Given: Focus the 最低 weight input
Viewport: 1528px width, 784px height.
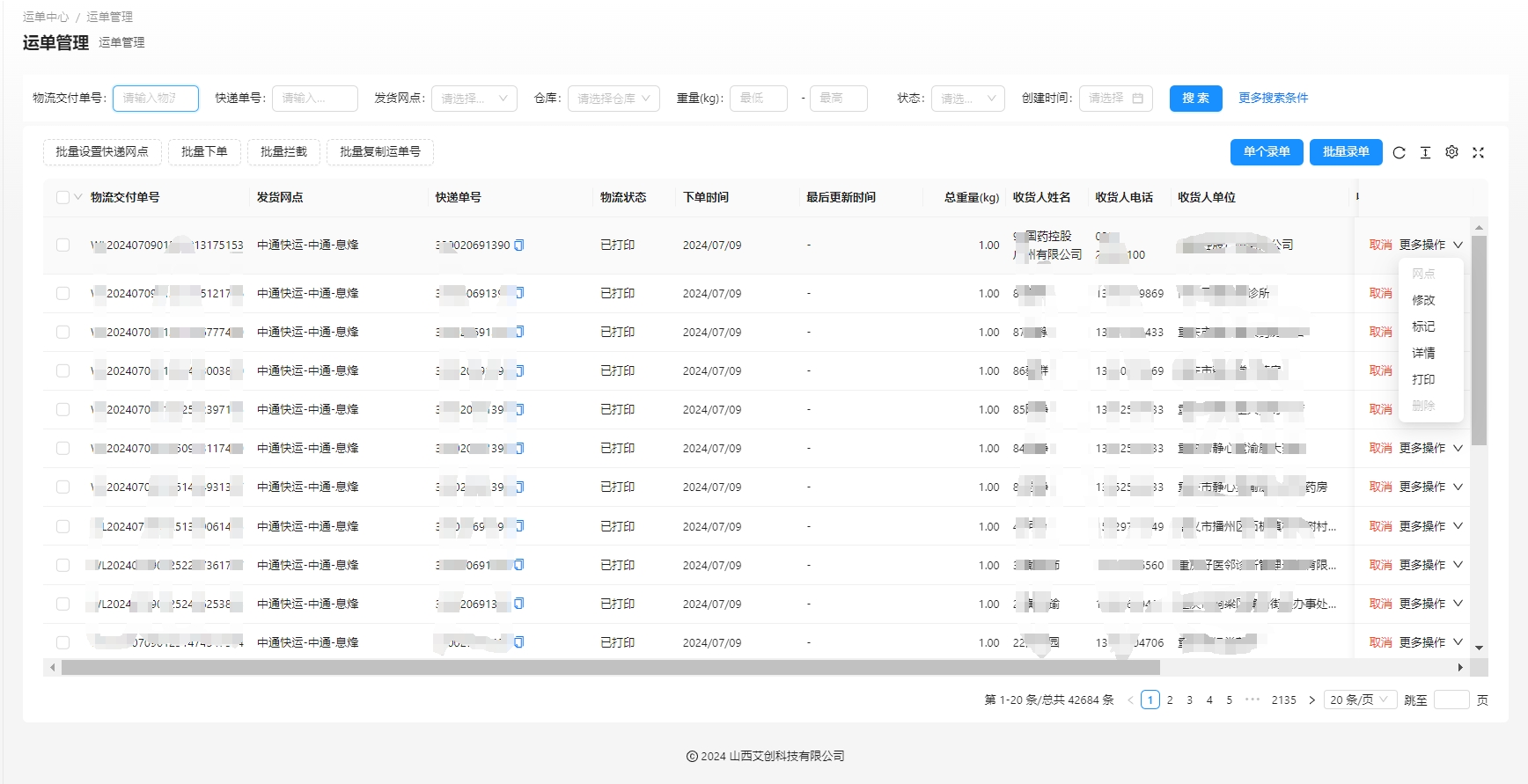Looking at the screenshot, I should coord(759,99).
